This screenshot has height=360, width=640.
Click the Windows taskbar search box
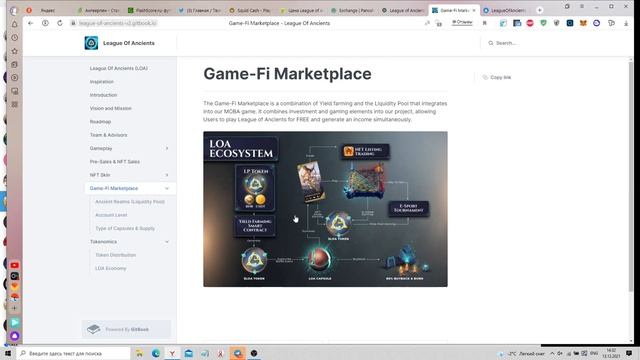pos(73,353)
